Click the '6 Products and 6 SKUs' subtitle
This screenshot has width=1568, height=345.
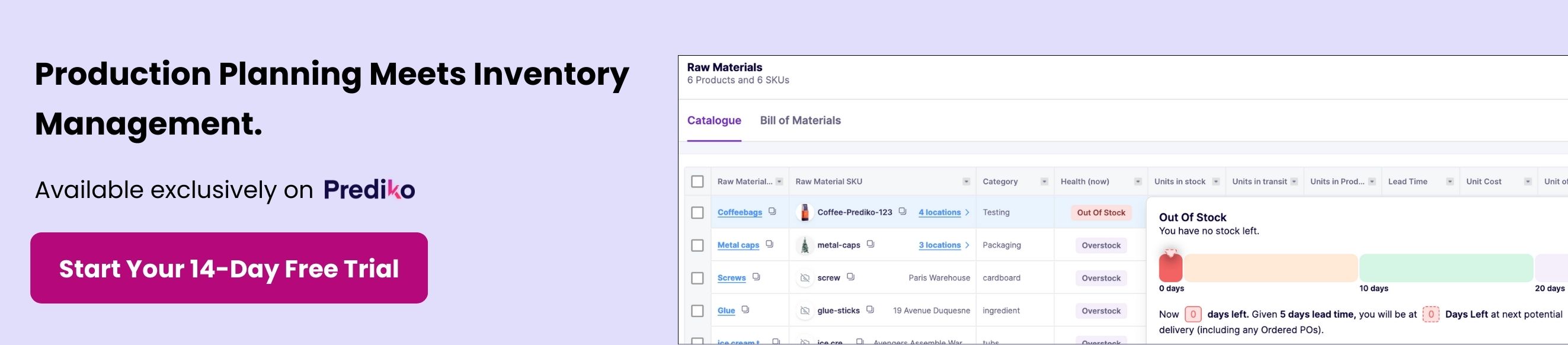738,80
